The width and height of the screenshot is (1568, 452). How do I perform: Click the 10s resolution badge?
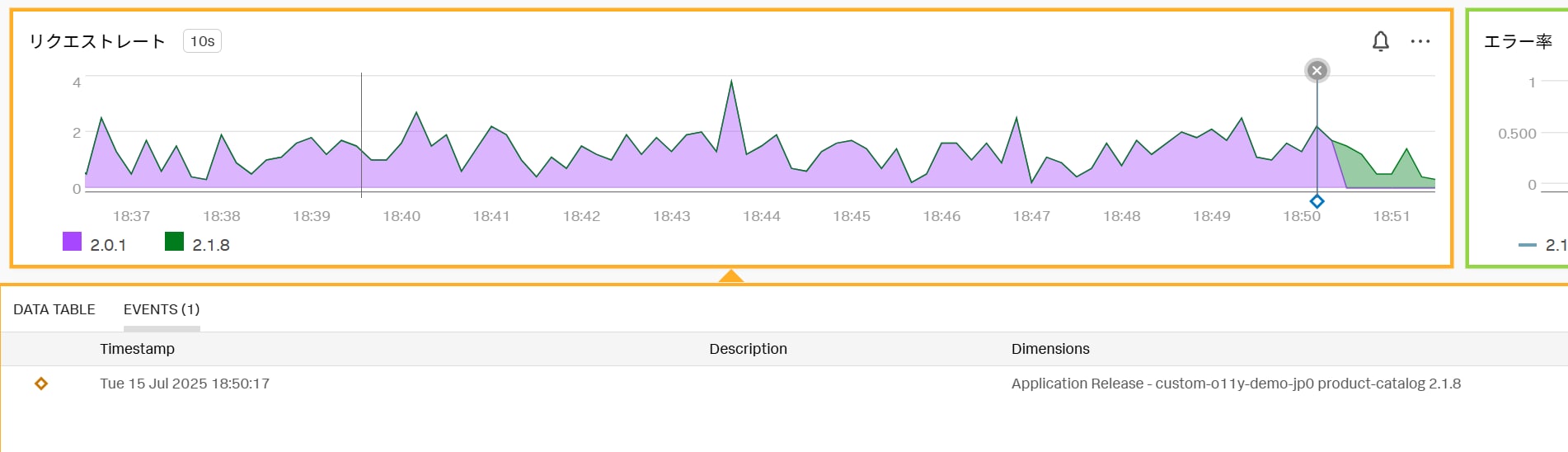pos(202,41)
